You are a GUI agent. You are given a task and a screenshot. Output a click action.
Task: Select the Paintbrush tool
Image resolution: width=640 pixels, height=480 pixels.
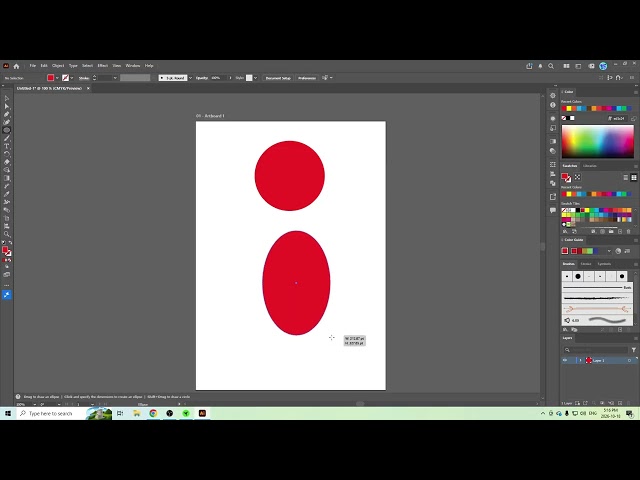click(x=7, y=138)
